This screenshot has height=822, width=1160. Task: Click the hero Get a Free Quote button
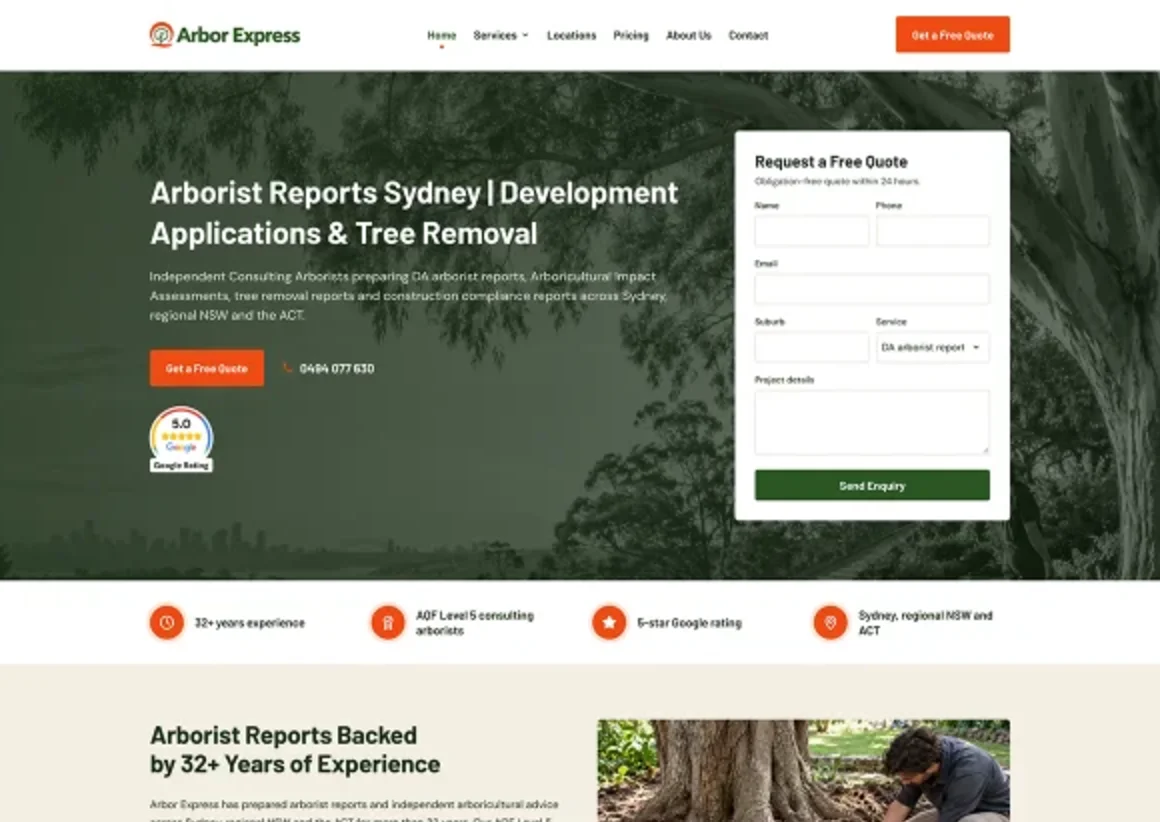(206, 368)
